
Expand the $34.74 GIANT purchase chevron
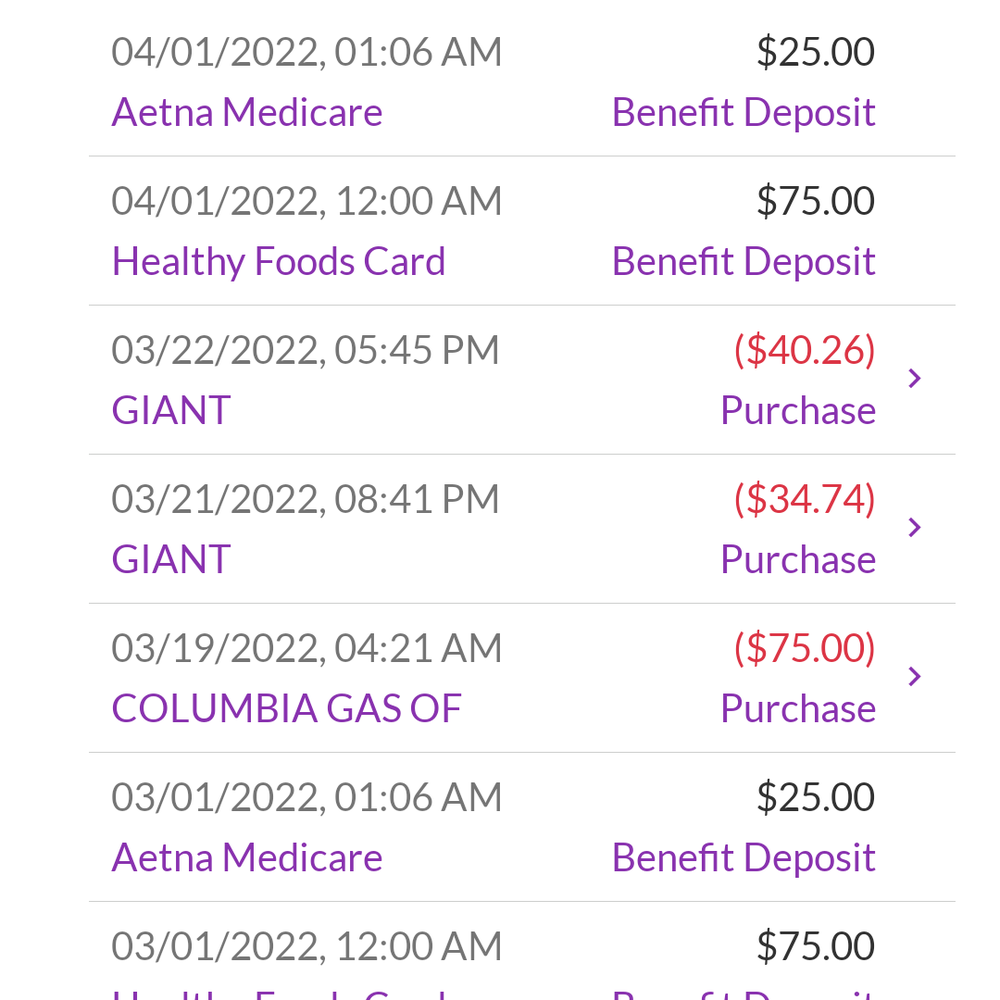[915, 527]
